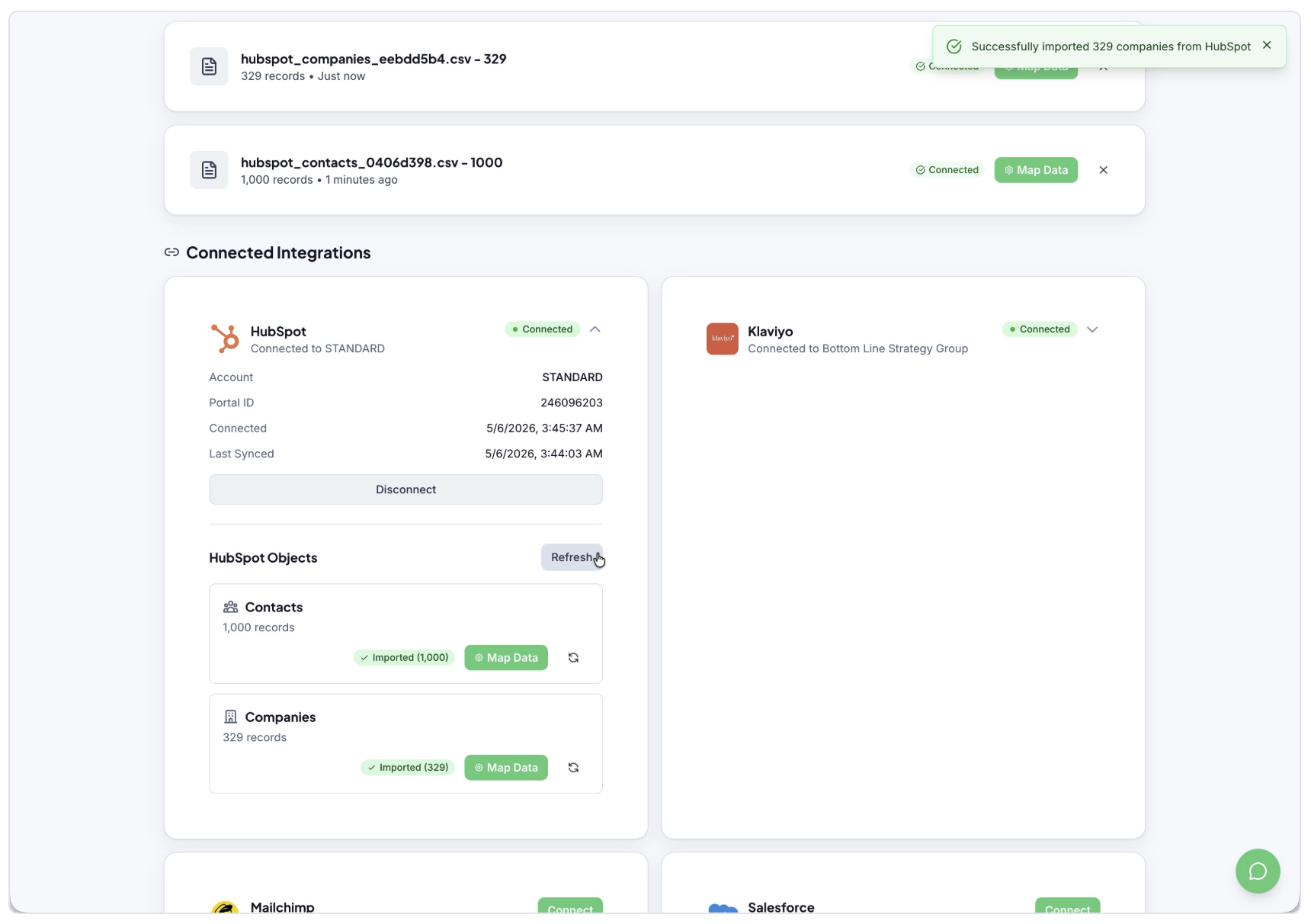The width and height of the screenshot is (1311, 924).
Task: Click the Klaviyo logo icon
Action: (x=723, y=338)
